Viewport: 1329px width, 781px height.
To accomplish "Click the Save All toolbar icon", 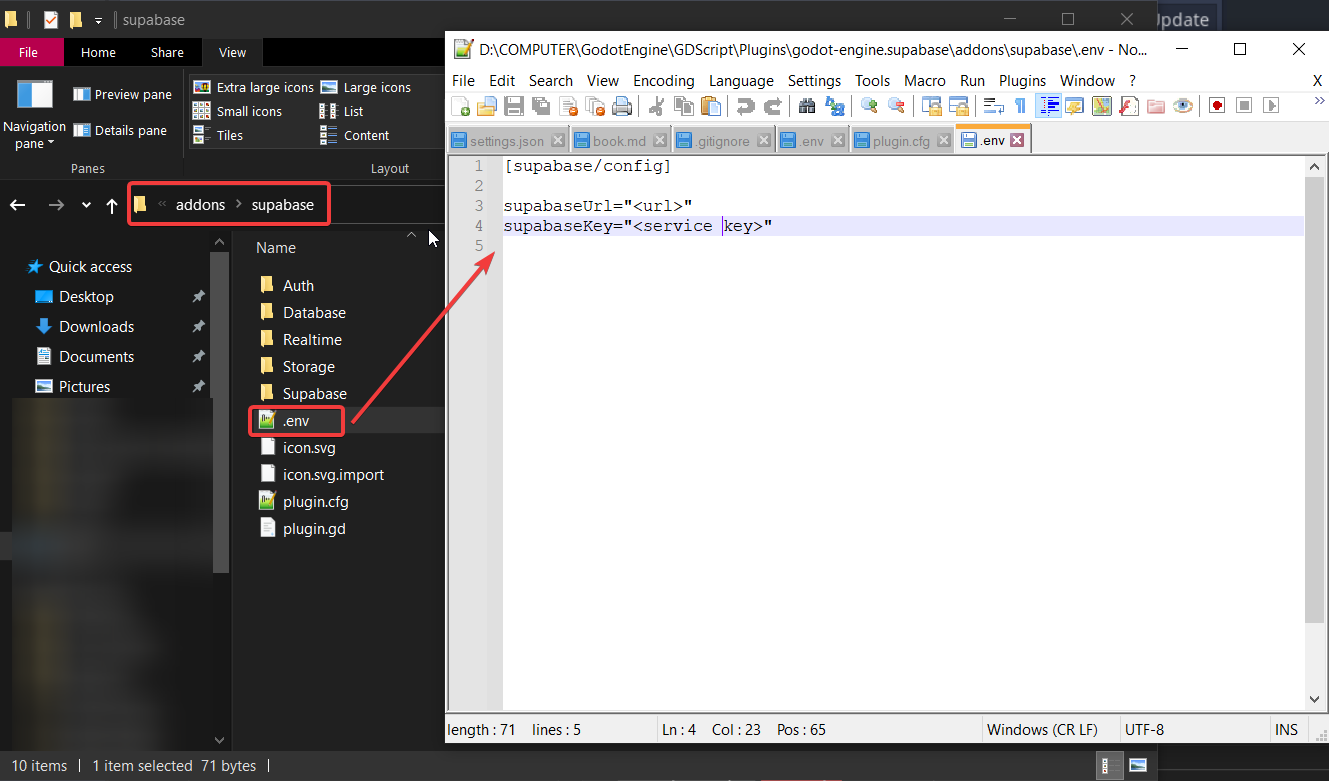I will [541, 105].
